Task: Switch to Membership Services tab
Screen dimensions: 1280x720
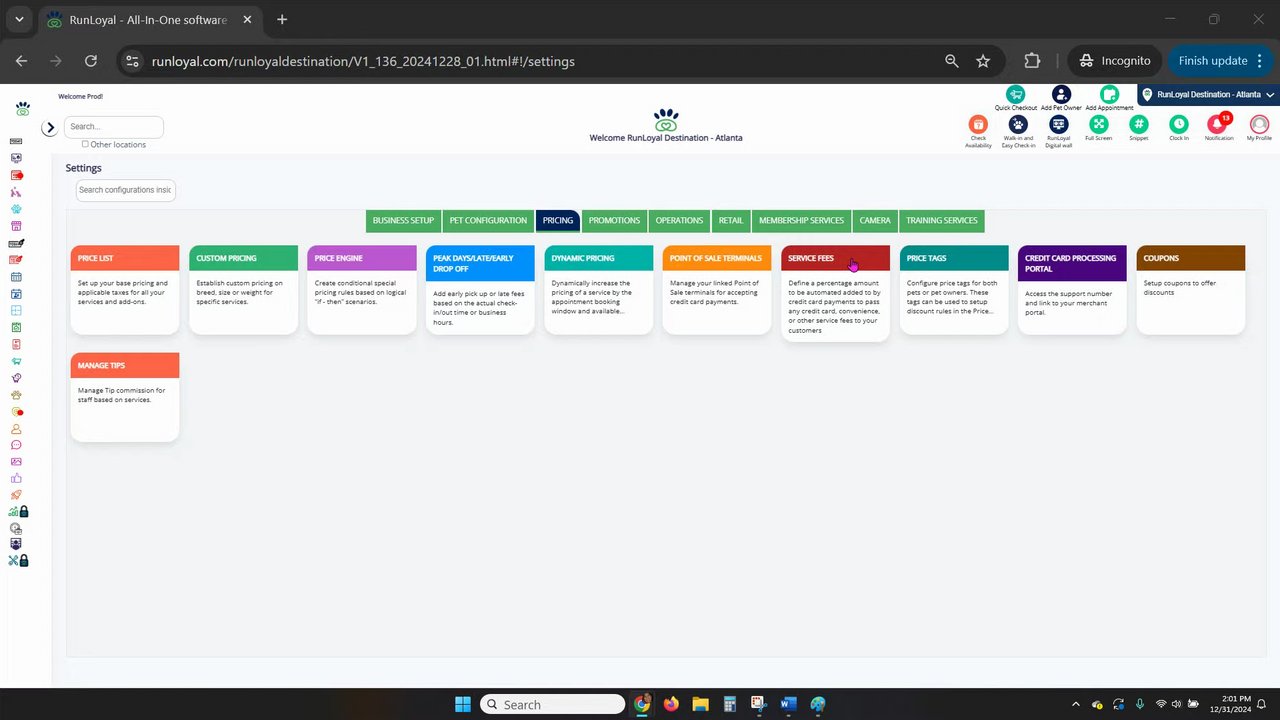Action: click(801, 220)
